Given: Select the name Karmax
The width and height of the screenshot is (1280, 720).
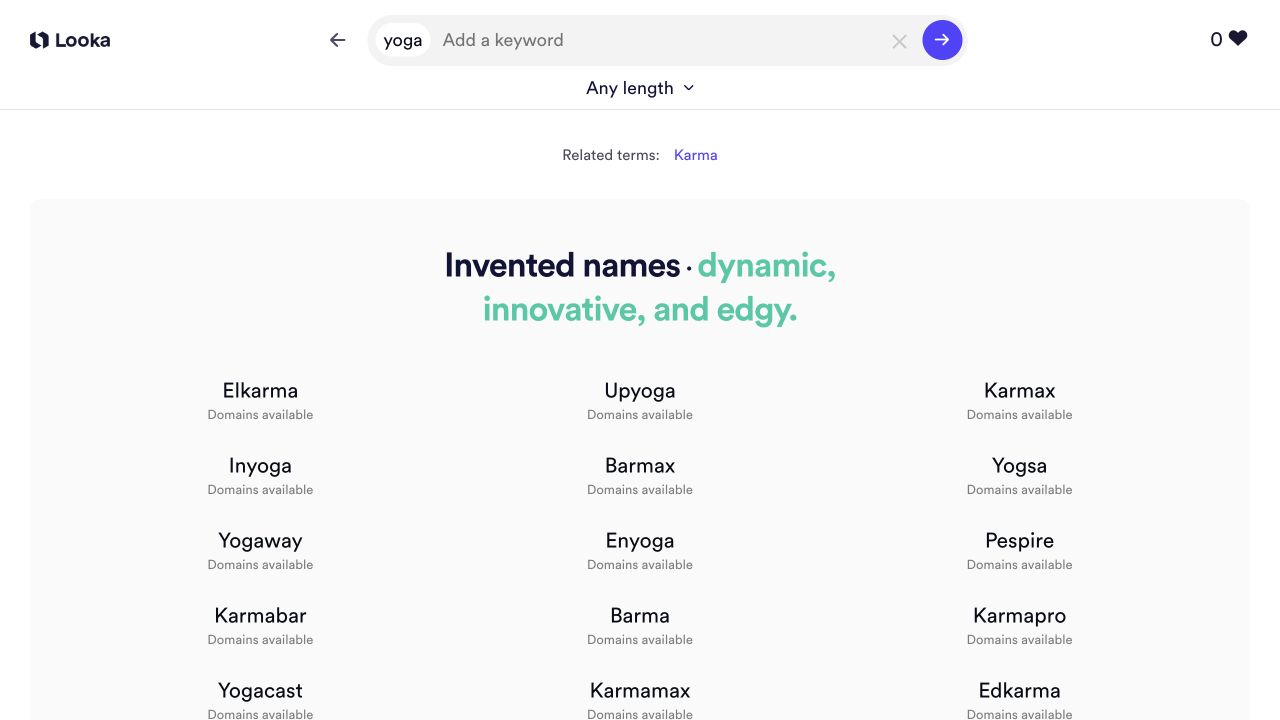Looking at the screenshot, I should coord(1020,391).
